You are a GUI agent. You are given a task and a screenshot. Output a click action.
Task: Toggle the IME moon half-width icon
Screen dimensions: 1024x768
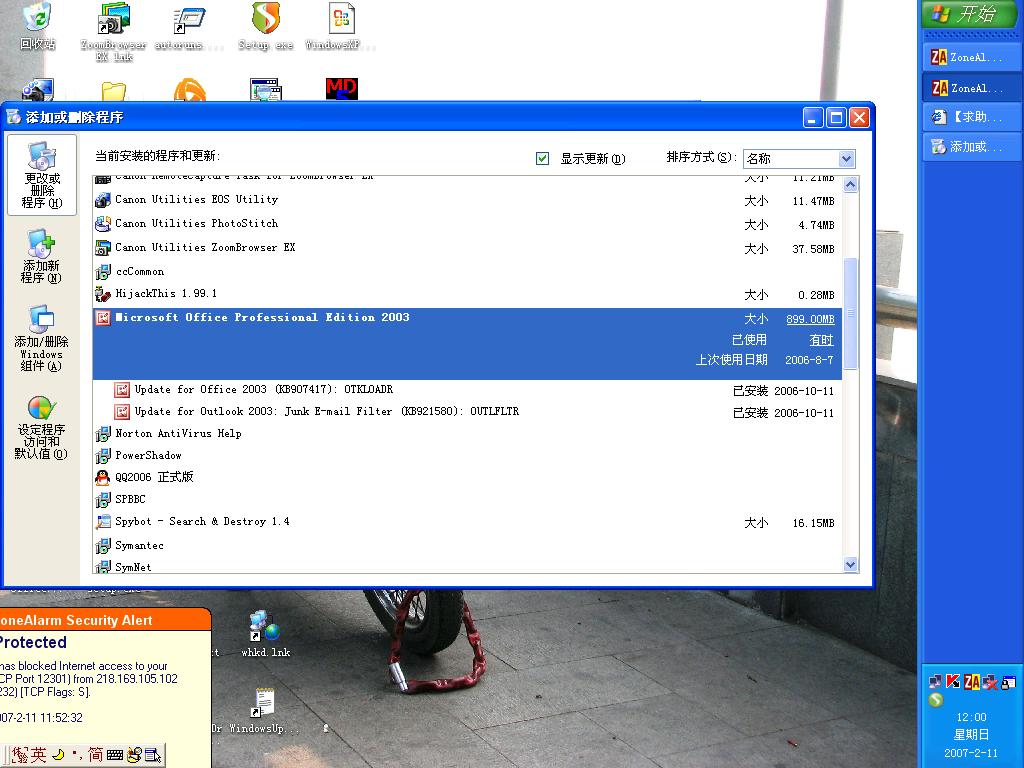(x=59, y=754)
